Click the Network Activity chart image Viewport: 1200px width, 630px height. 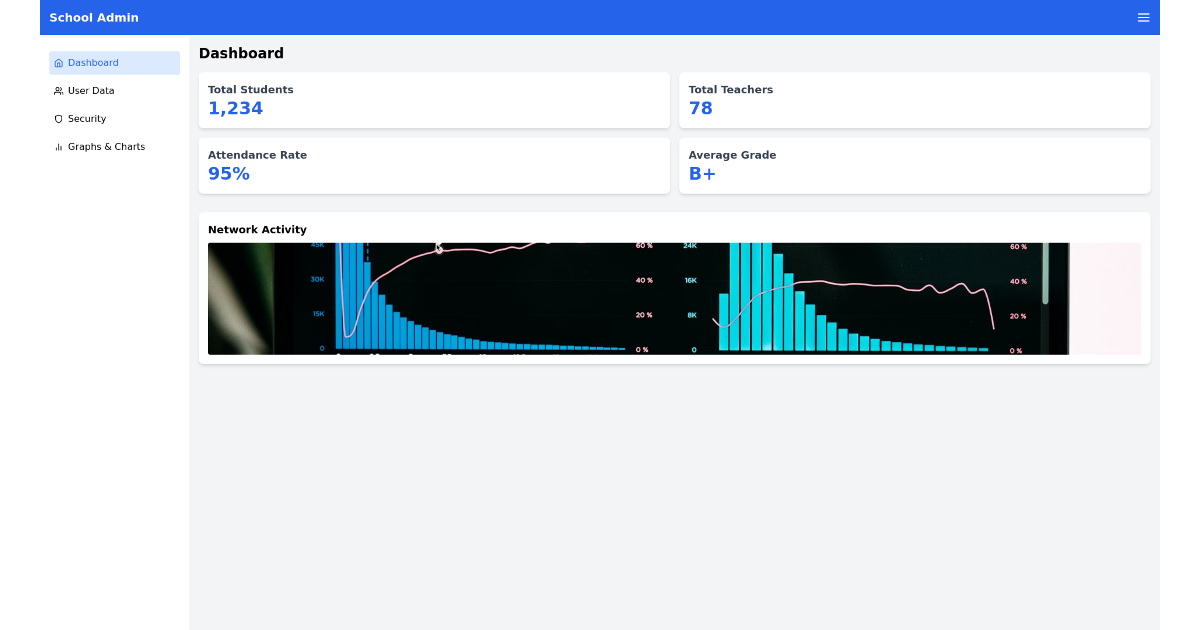(674, 298)
